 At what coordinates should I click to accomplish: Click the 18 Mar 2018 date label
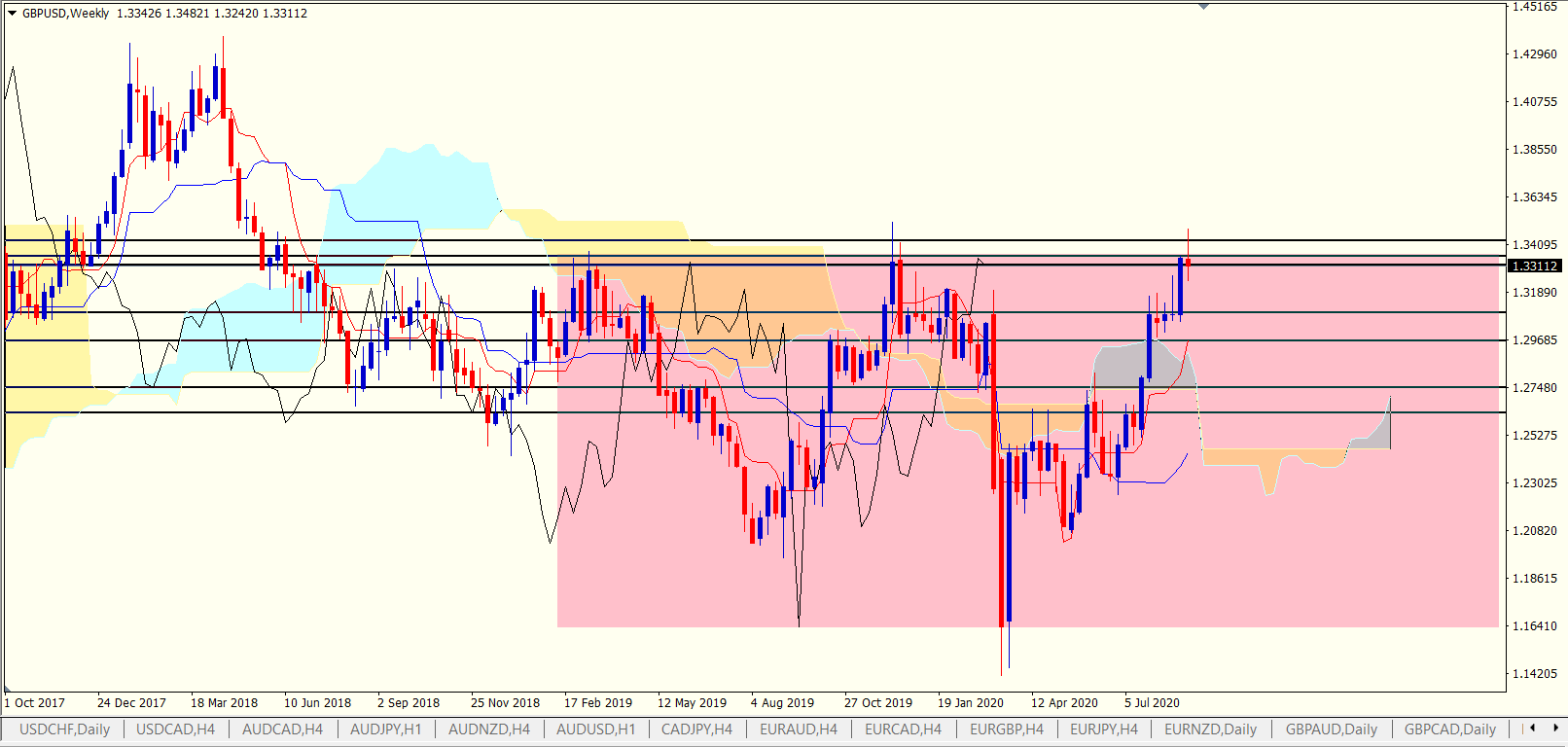224,702
